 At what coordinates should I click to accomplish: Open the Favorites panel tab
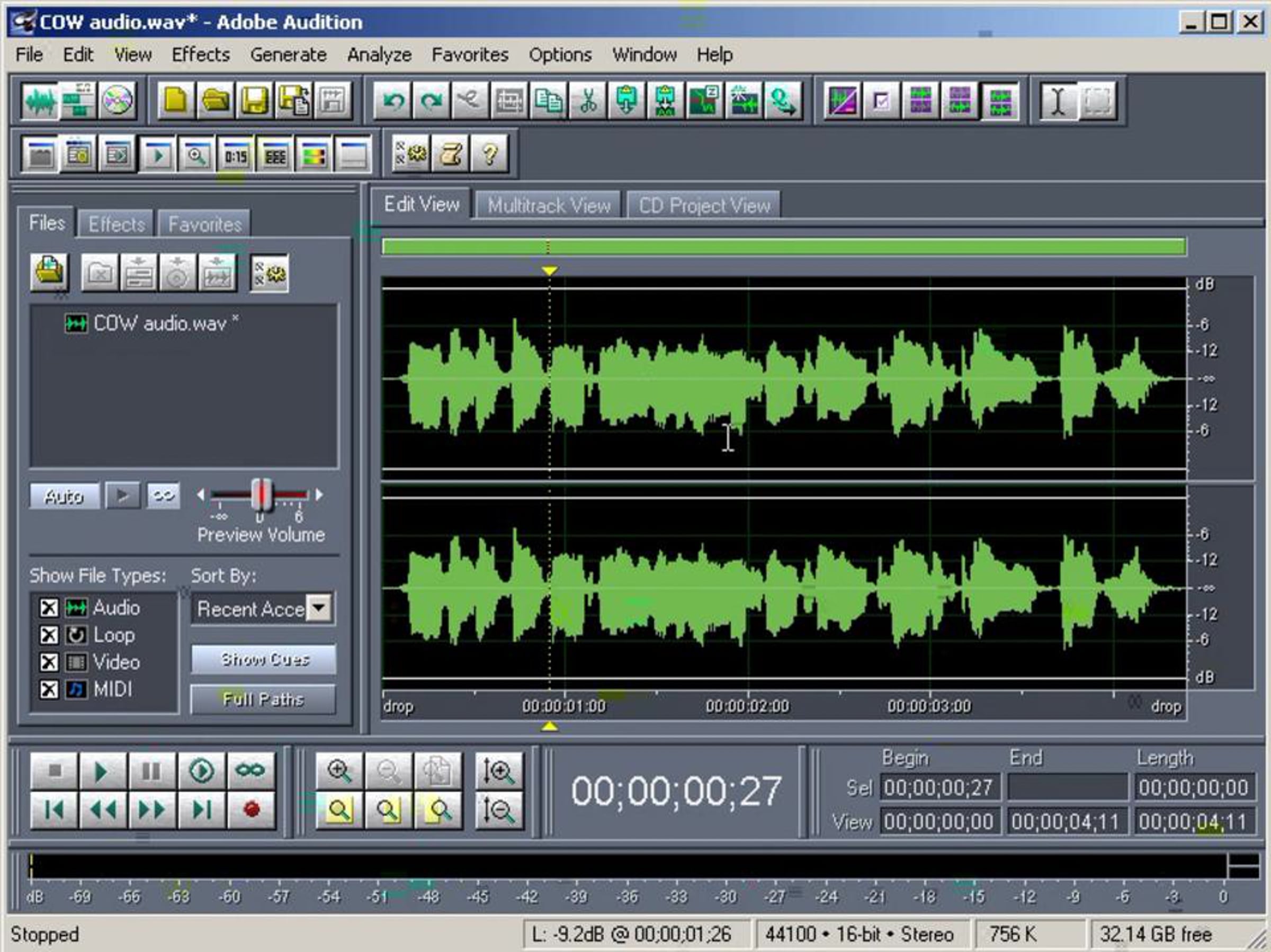point(204,224)
